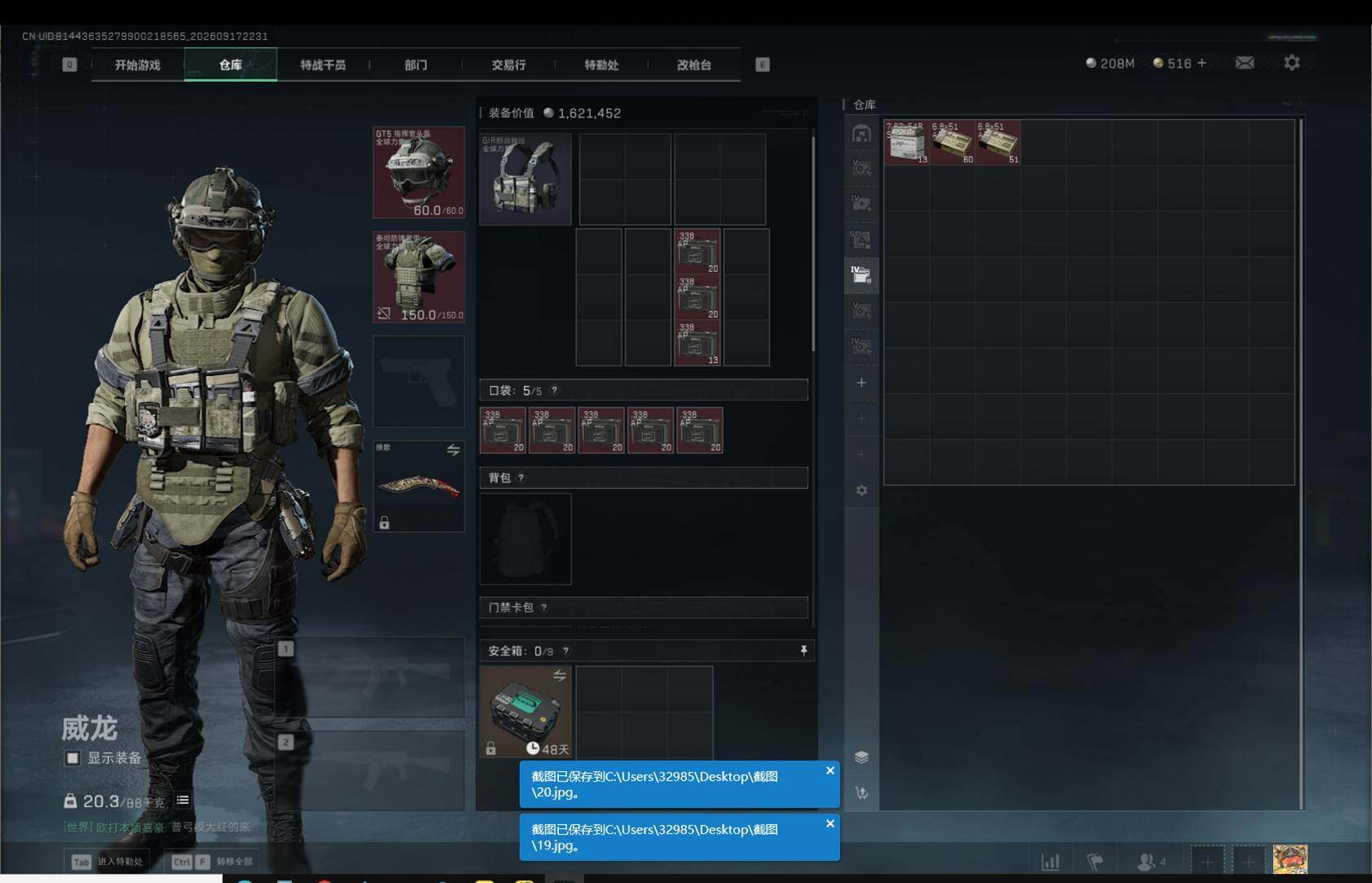Pin the 安全箱 section
This screenshot has width=1372, height=883.
click(x=803, y=650)
